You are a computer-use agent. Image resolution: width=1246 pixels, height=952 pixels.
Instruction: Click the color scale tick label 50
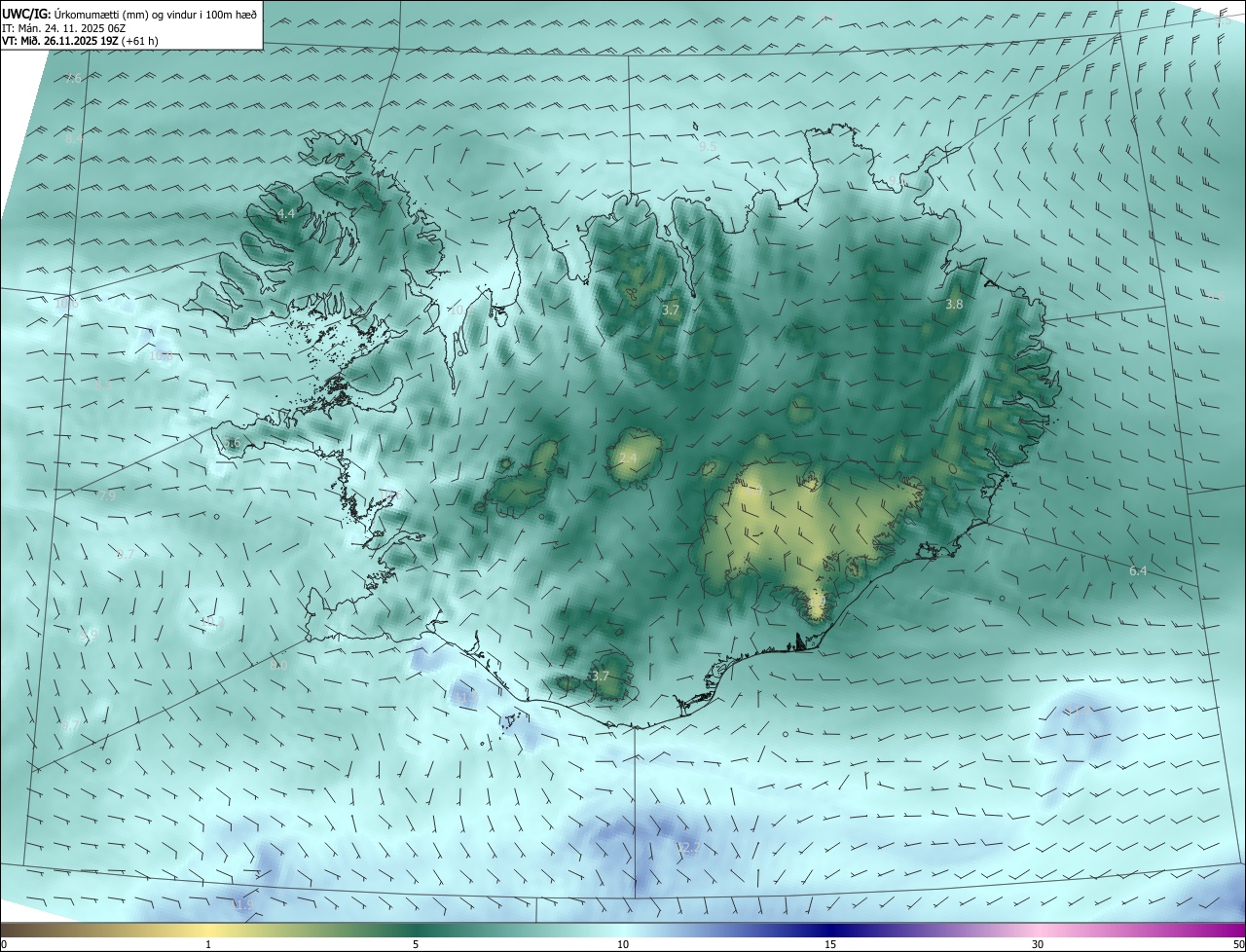[1238, 944]
